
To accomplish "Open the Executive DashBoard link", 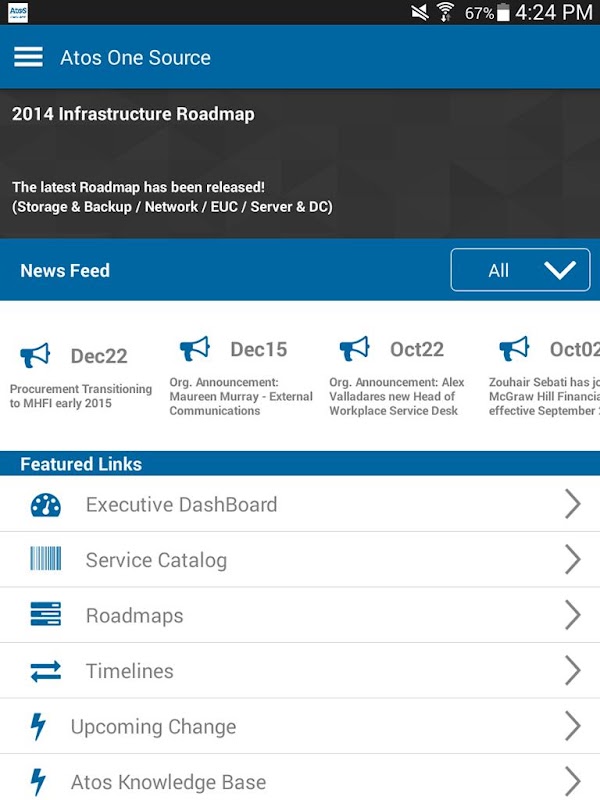I will (x=300, y=504).
